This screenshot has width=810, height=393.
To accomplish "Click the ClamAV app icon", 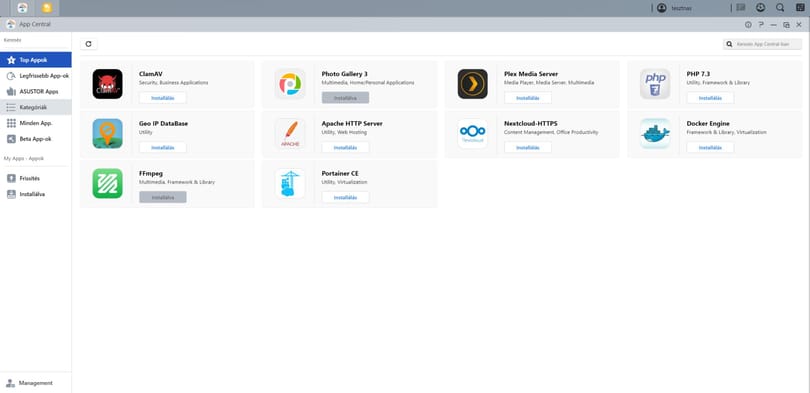I will pos(107,84).
